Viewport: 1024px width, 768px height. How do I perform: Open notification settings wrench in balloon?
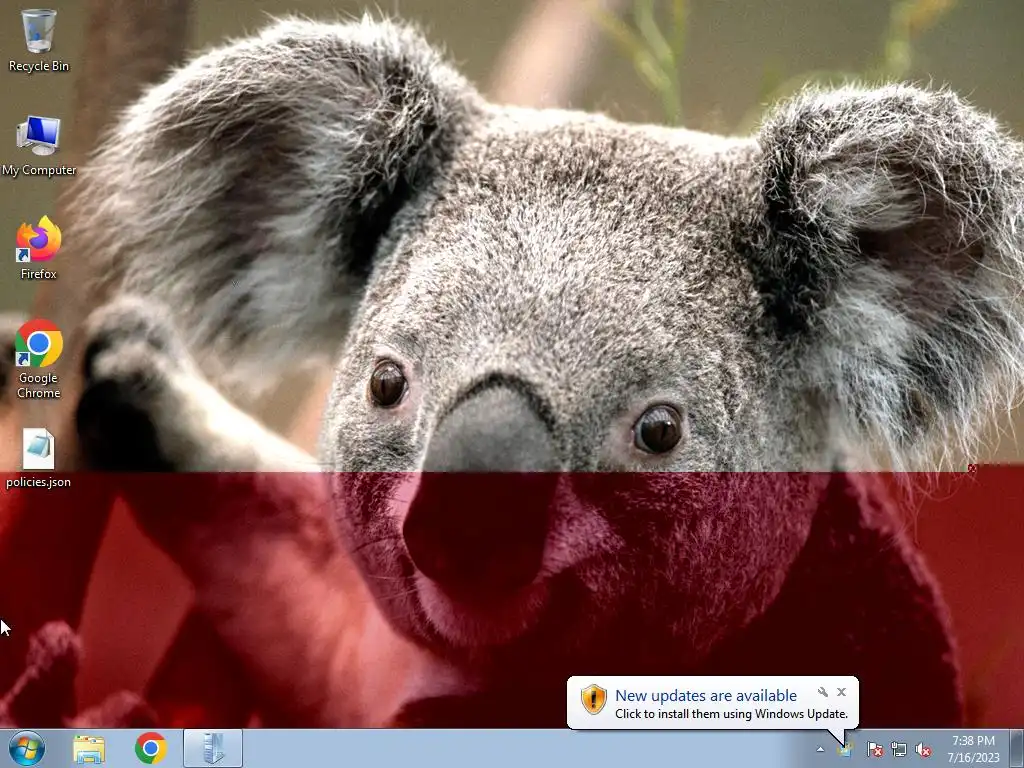click(x=823, y=692)
